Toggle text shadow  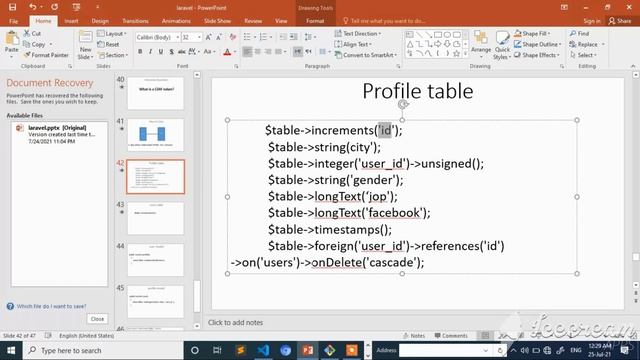coord(171,52)
